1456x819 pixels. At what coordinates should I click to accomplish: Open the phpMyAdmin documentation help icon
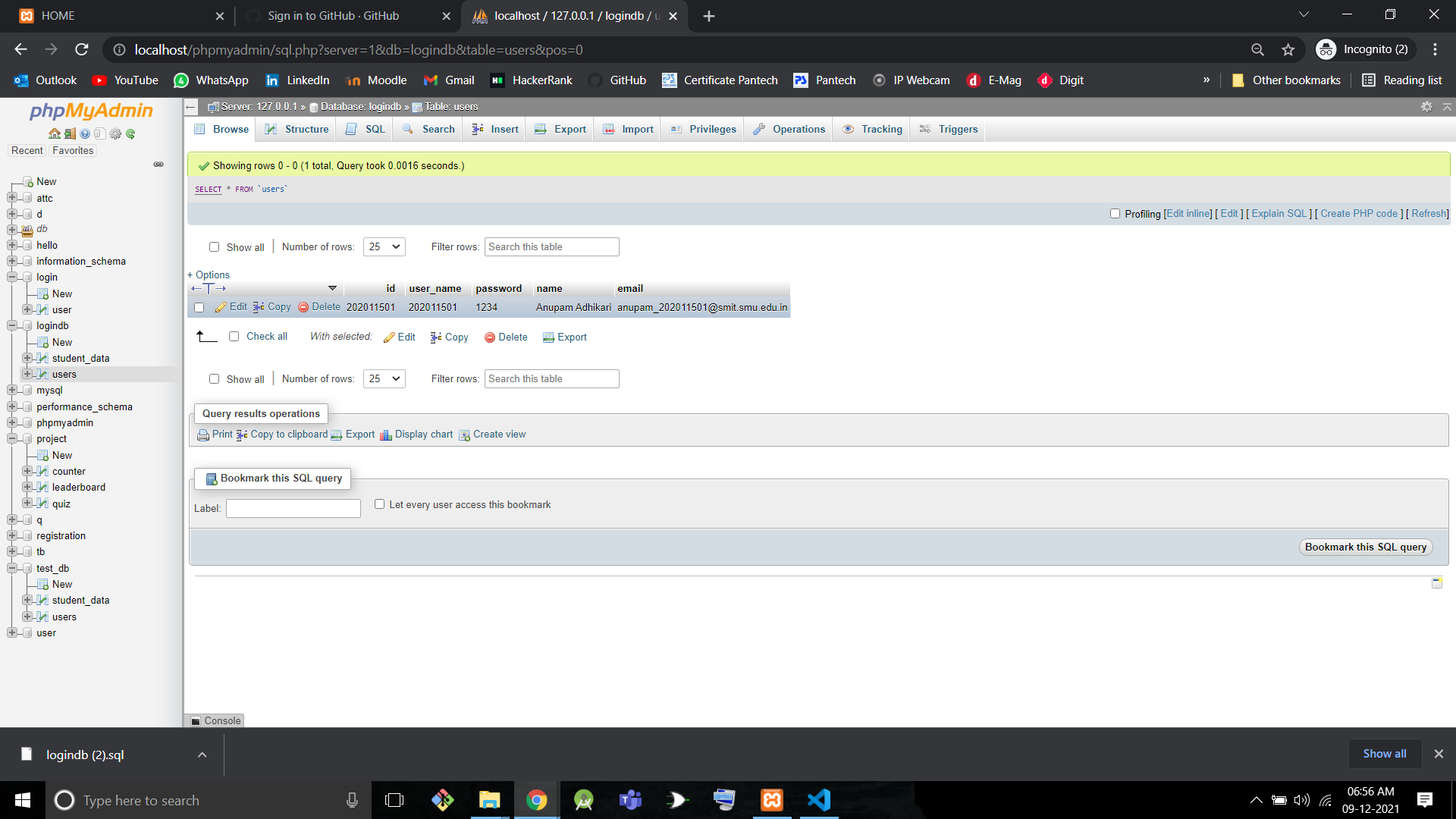click(x=85, y=133)
